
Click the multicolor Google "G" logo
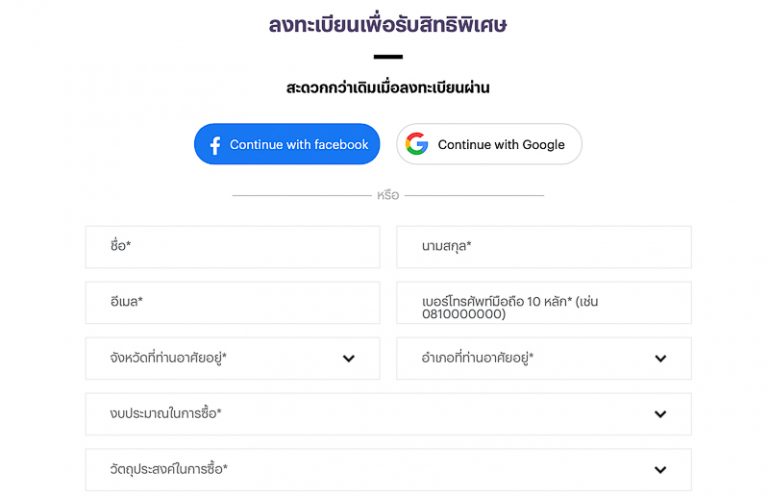[416, 144]
